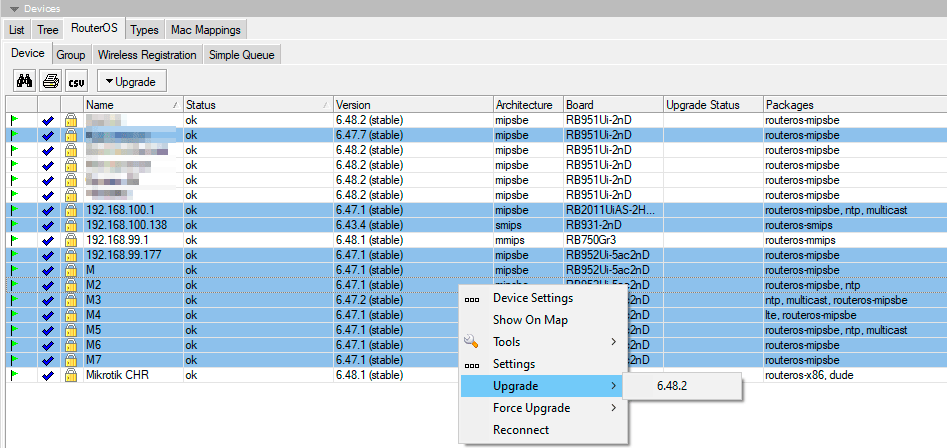Click the icon next to Device Settings

point(473,298)
